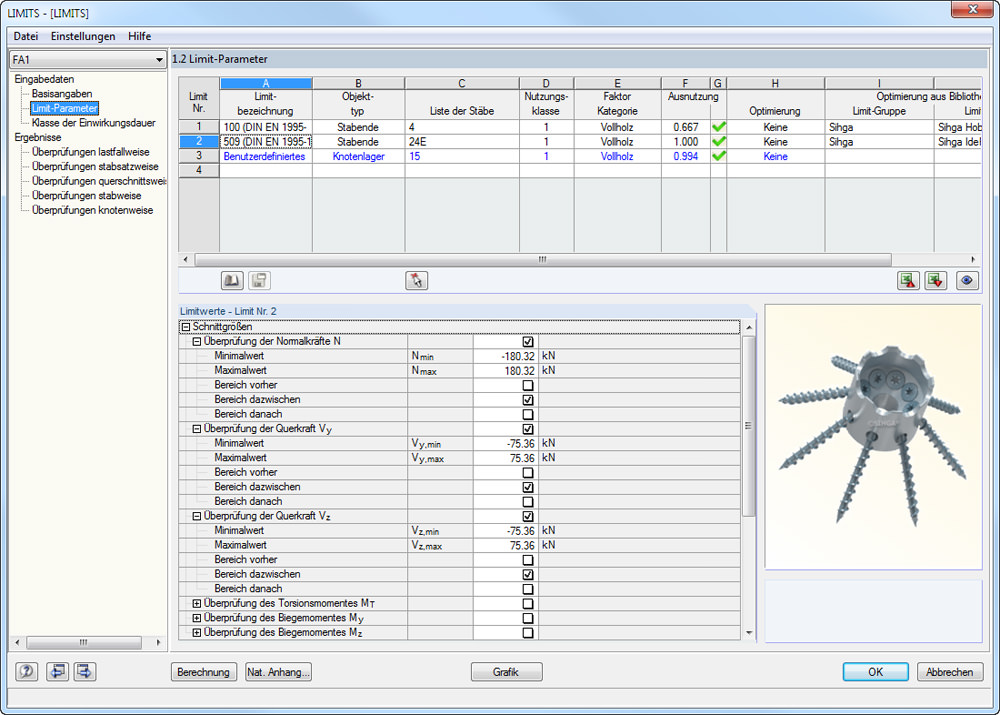Click Knotenlager object type cell
The height and width of the screenshot is (715, 1000).
coord(358,156)
